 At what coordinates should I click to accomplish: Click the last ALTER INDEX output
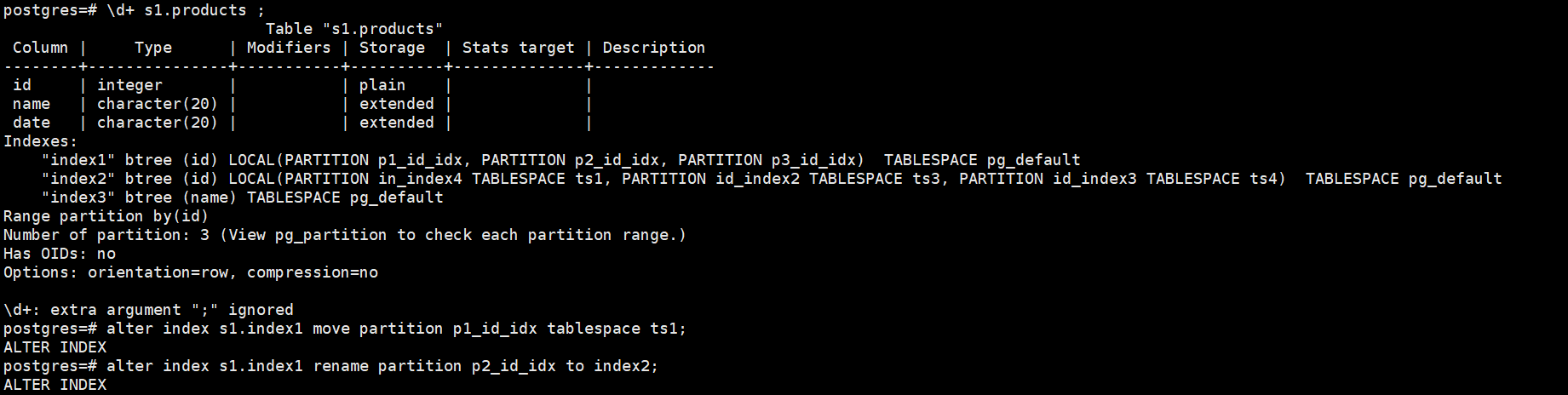pyautogui.click(x=55, y=385)
